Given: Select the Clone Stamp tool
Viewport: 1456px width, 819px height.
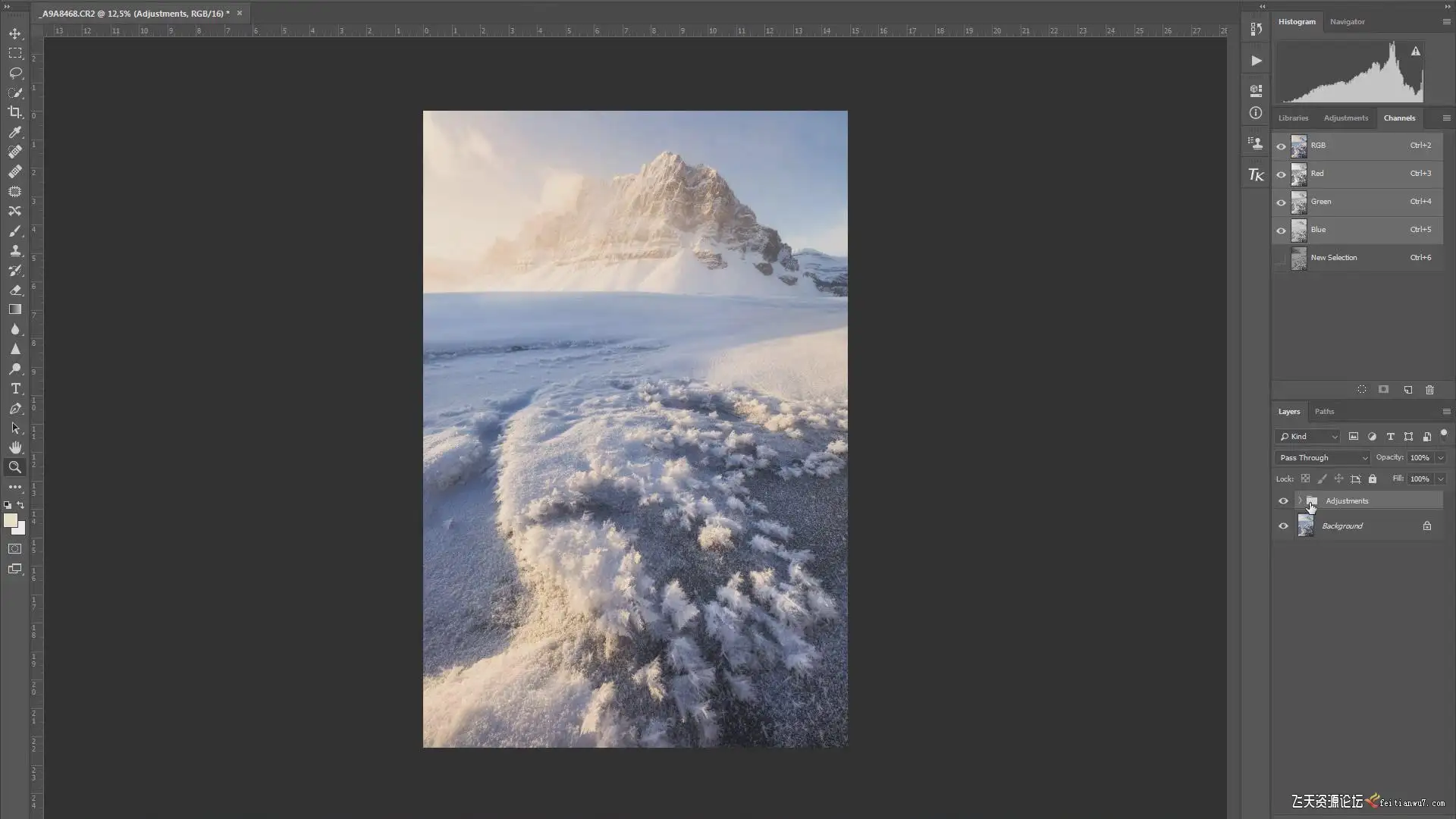Looking at the screenshot, I should (14, 250).
